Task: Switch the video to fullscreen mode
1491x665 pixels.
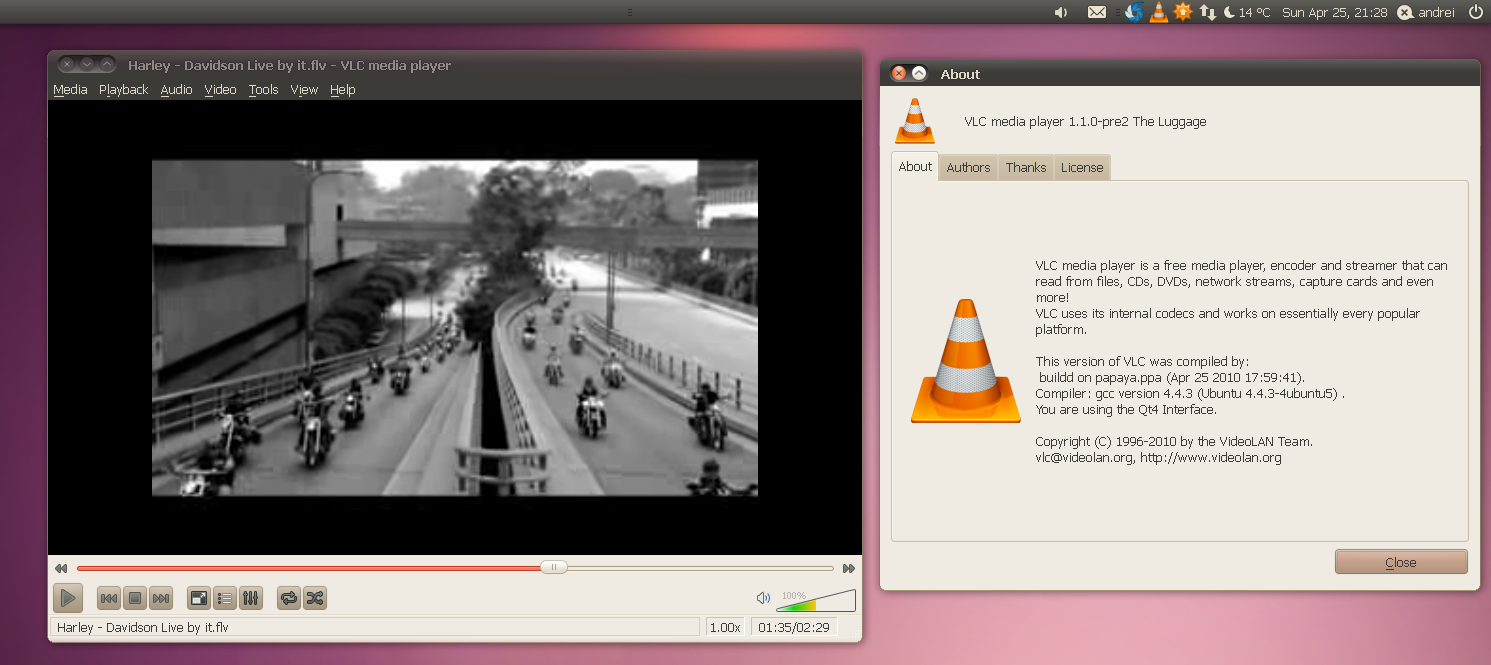Action: [x=199, y=598]
